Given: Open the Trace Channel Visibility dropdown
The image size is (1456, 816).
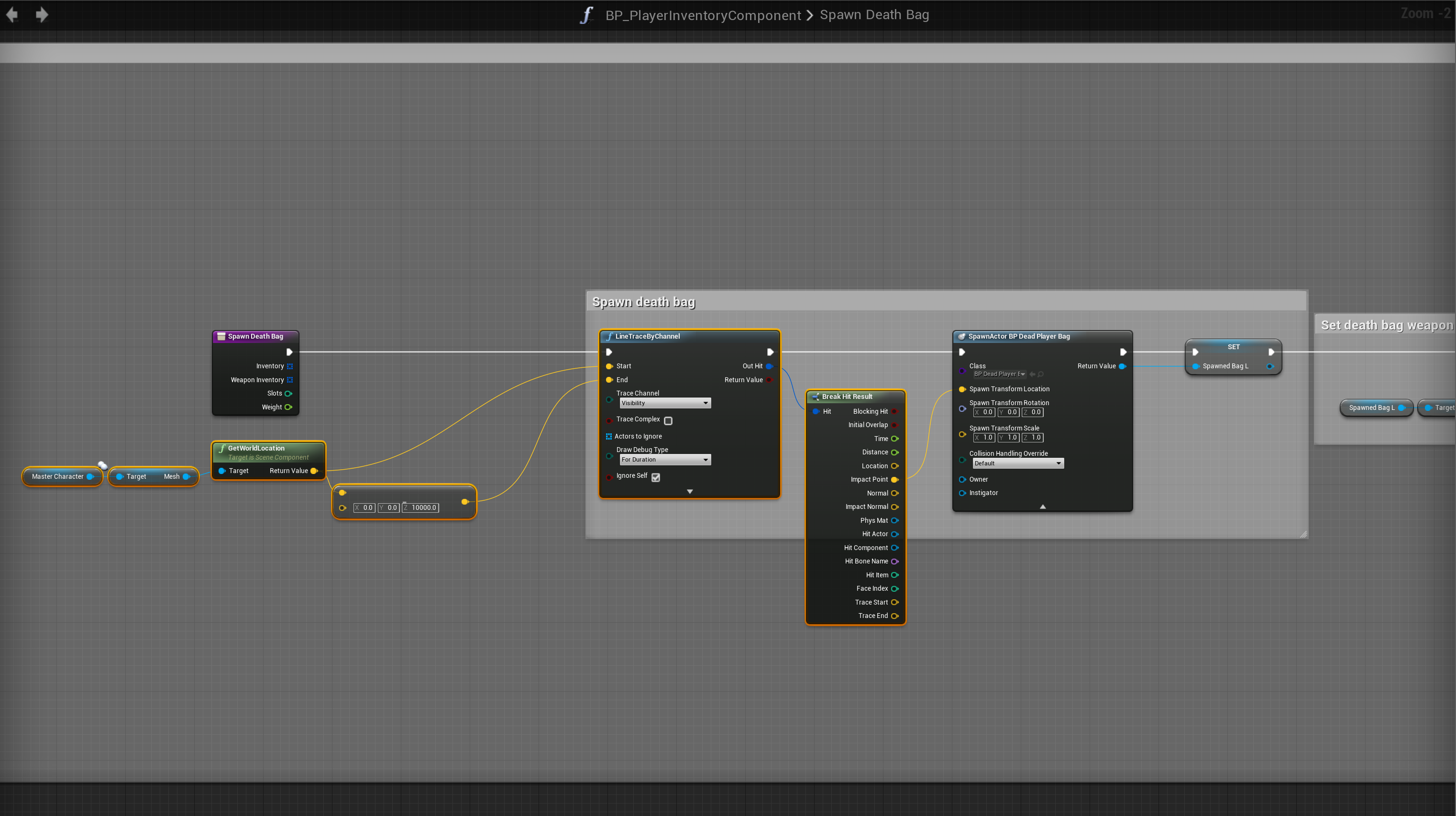Looking at the screenshot, I should (x=665, y=403).
